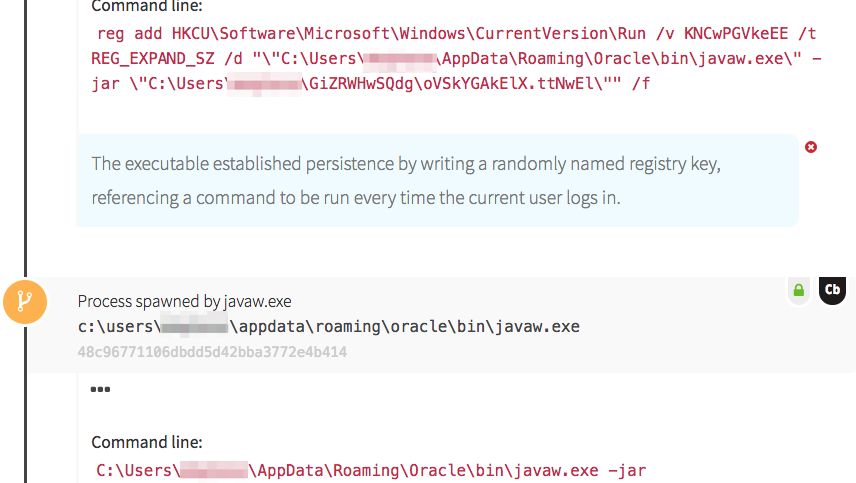Click the green lock icon
The image size is (856, 483).
click(x=798, y=291)
